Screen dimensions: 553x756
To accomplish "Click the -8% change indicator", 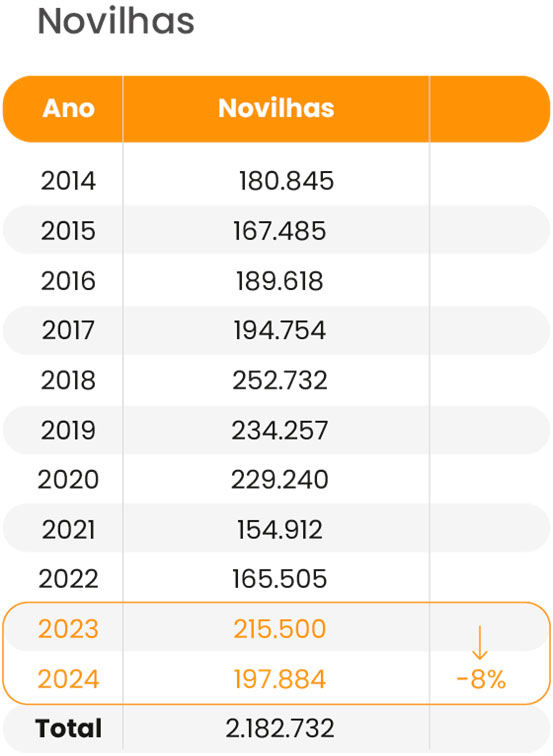I will 481,679.
